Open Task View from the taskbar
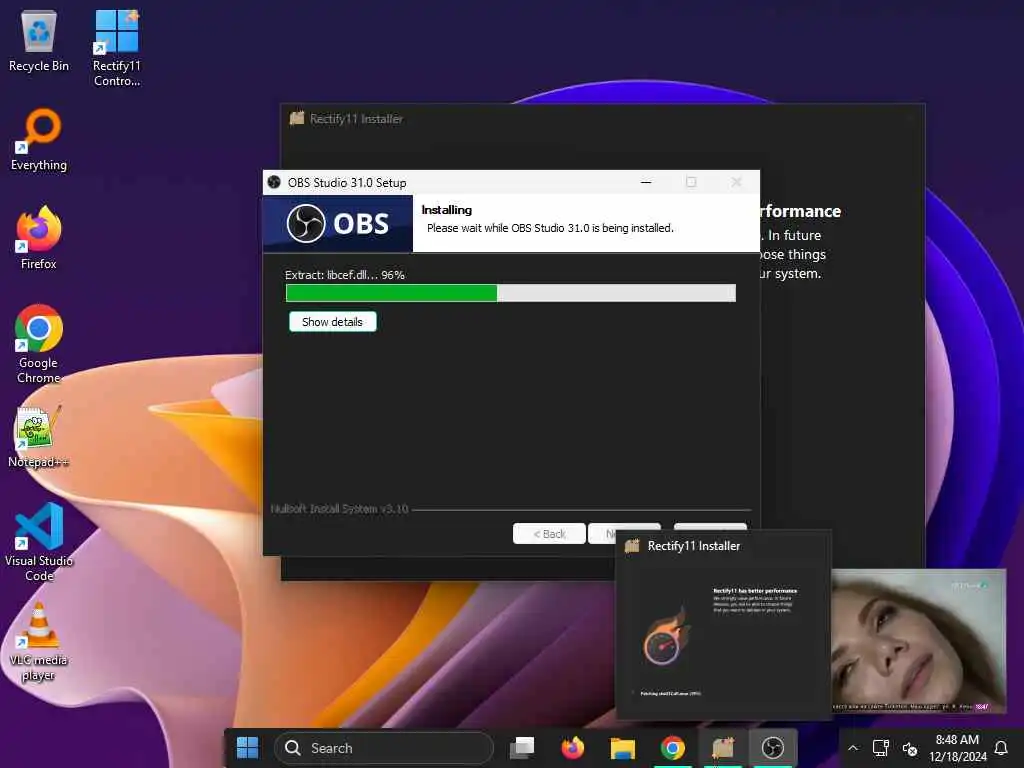This screenshot has height=768, width=1024. click(522, 748)
